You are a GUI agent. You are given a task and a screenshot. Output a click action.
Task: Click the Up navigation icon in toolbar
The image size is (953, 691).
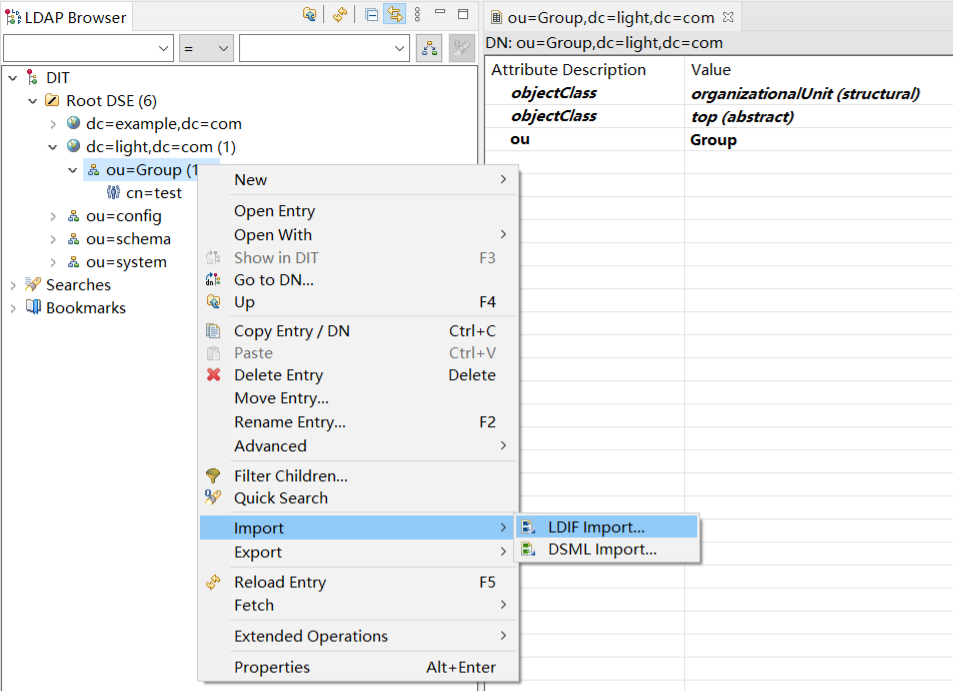click(310, 15)
